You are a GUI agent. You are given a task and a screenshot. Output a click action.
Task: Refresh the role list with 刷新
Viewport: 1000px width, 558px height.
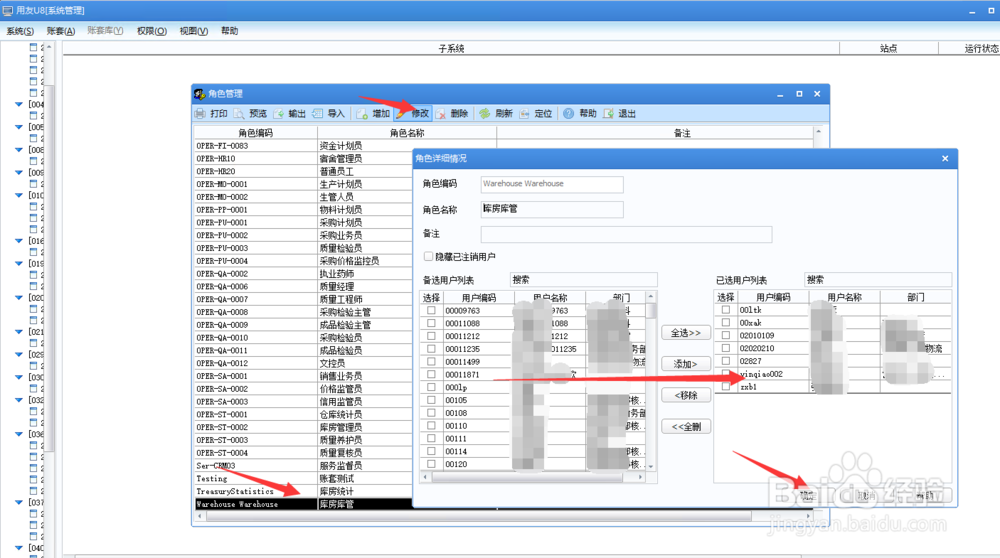point(485,114)
